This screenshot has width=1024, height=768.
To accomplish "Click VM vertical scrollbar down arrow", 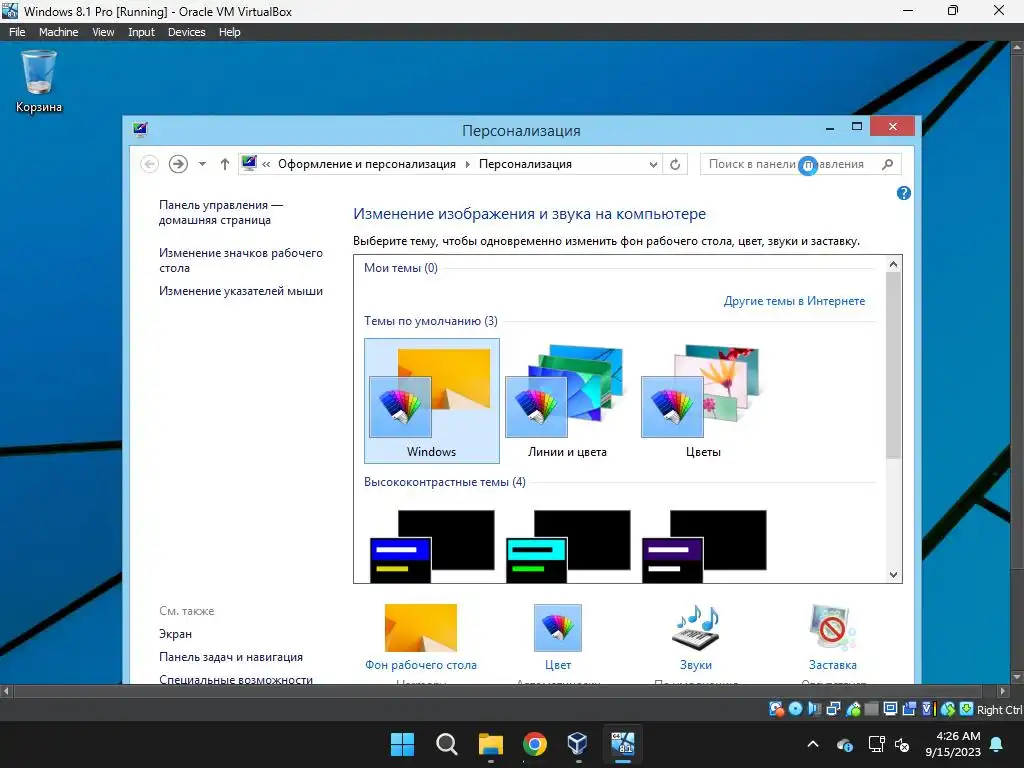I will click(x=1017, y=677).
